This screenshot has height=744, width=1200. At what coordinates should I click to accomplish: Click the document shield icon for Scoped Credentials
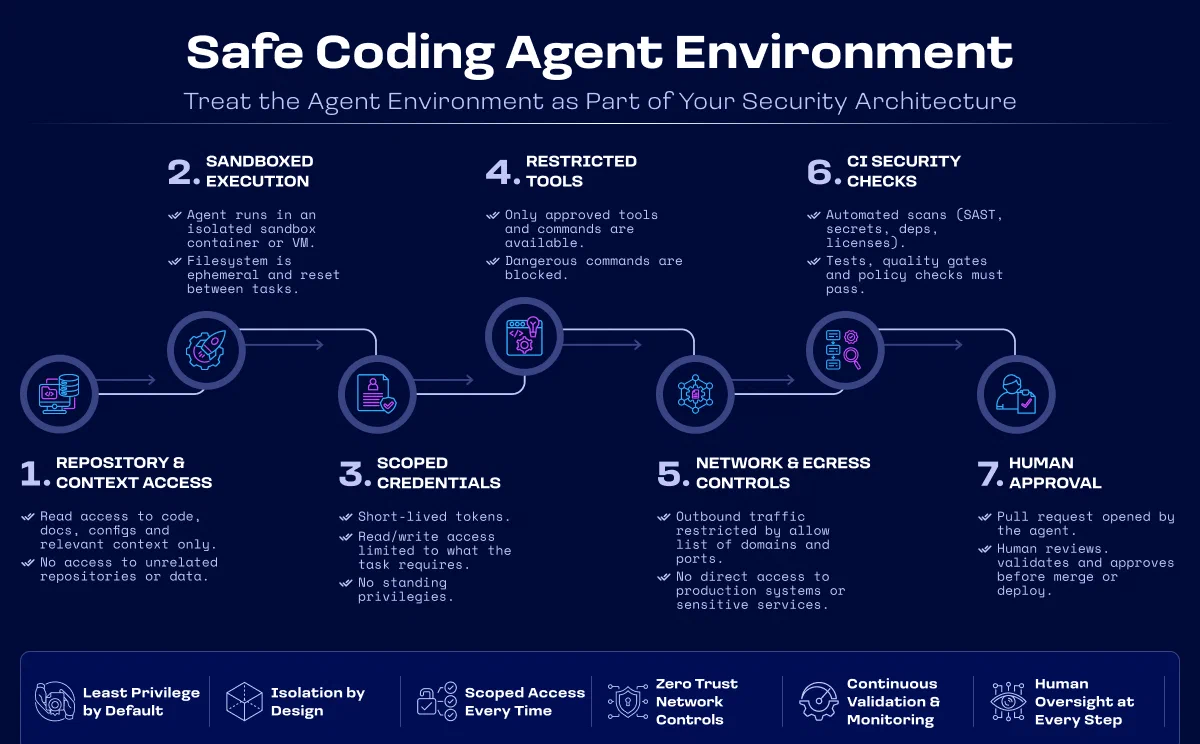click(377, 393)
